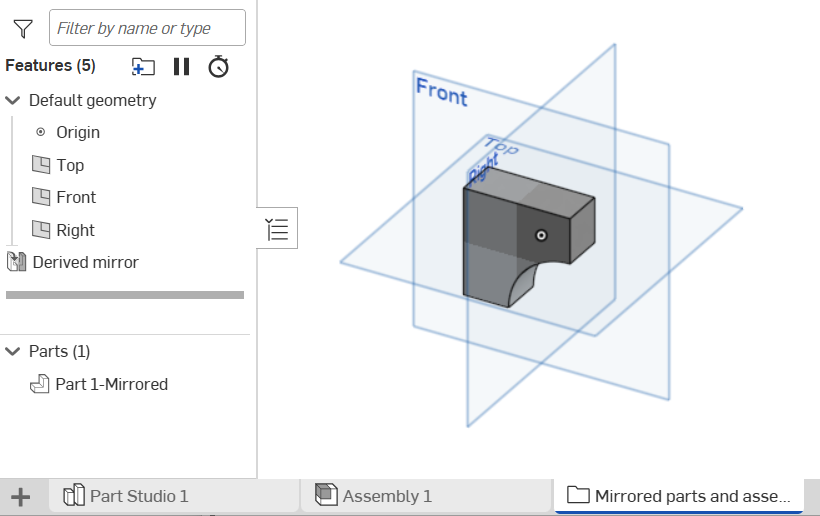Switch to the Part Studio 1 tab

pyautogui.click(x=138, y=496)
